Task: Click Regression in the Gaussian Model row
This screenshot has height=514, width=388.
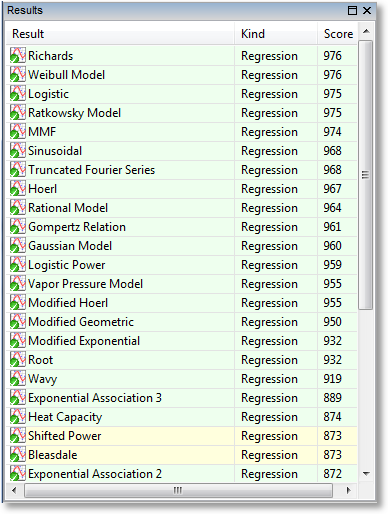Action: coord(269,246)
